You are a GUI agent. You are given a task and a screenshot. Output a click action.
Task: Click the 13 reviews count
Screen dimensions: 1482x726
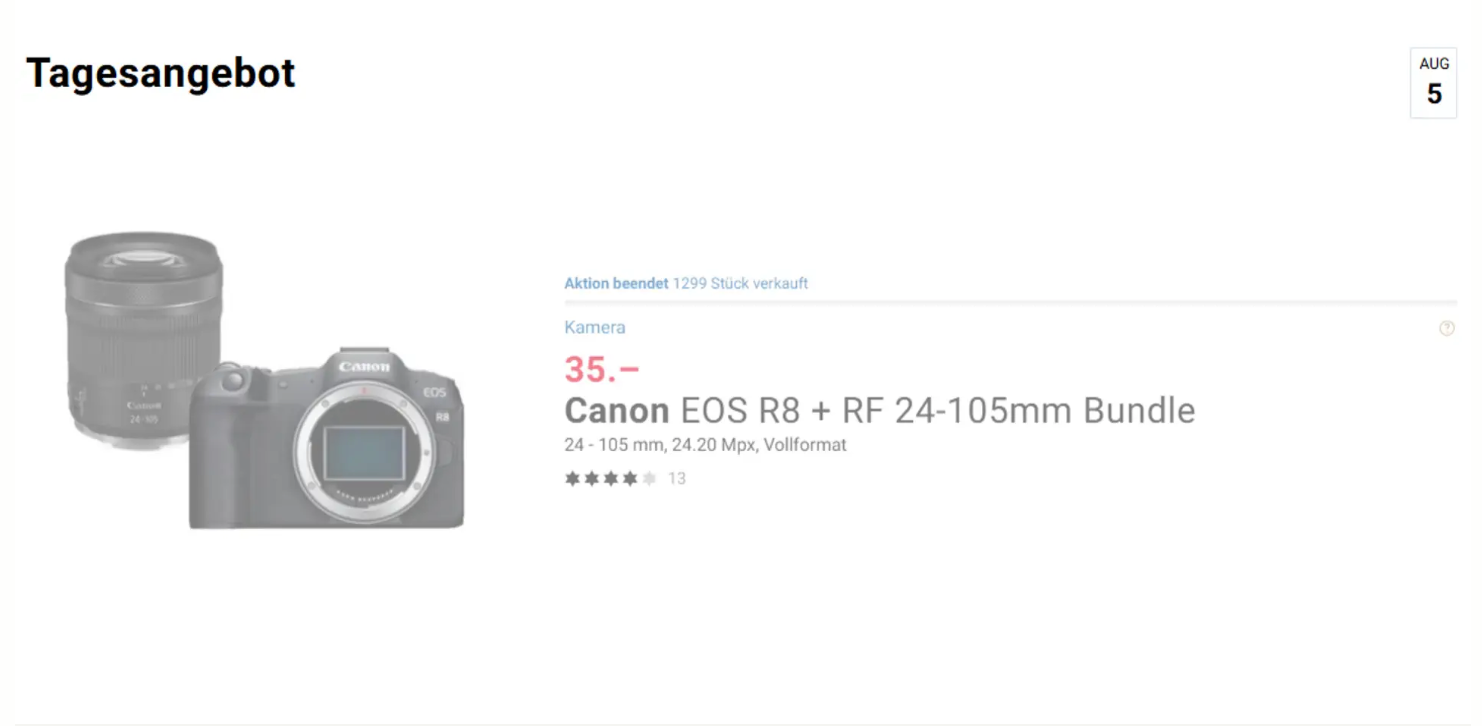coord(676,478)
